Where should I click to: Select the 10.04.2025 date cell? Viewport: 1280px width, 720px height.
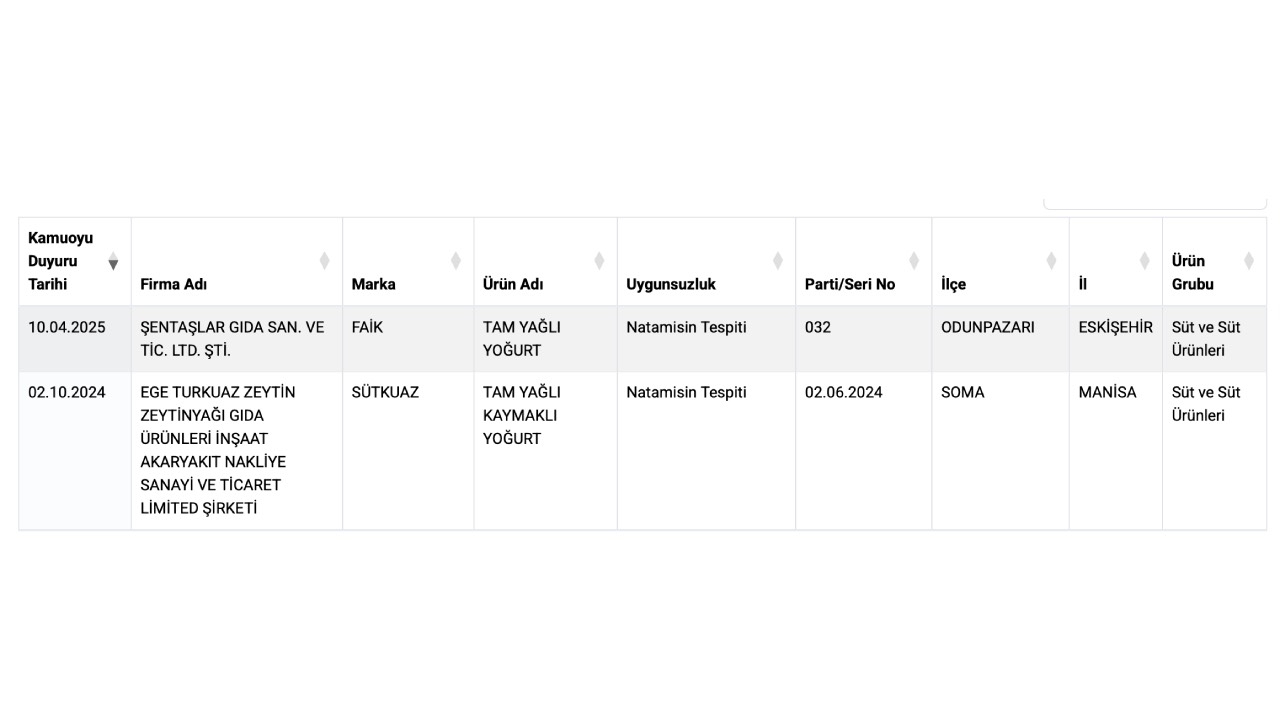point(67,327)
